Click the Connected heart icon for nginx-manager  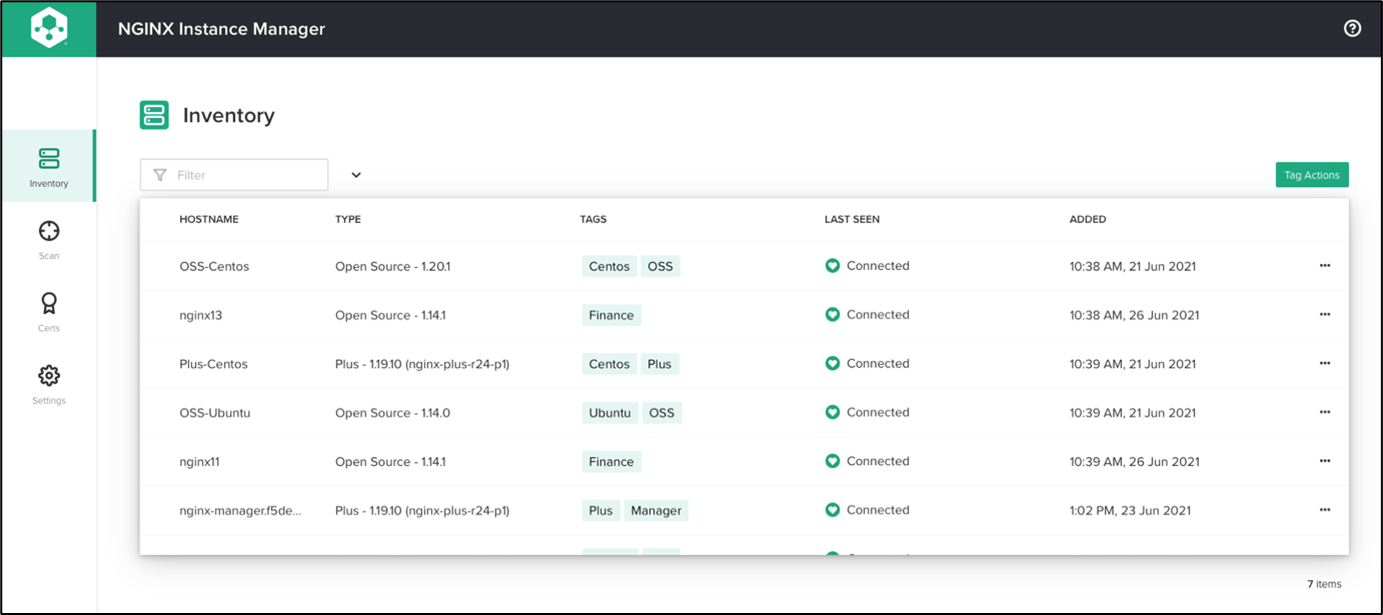(x=832, y=510)
